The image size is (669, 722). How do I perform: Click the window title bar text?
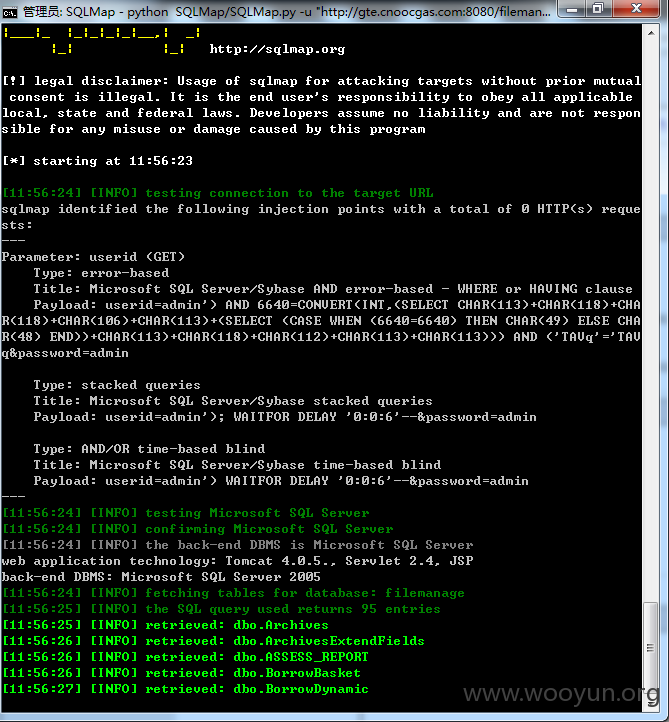click(x=287, y=12)
